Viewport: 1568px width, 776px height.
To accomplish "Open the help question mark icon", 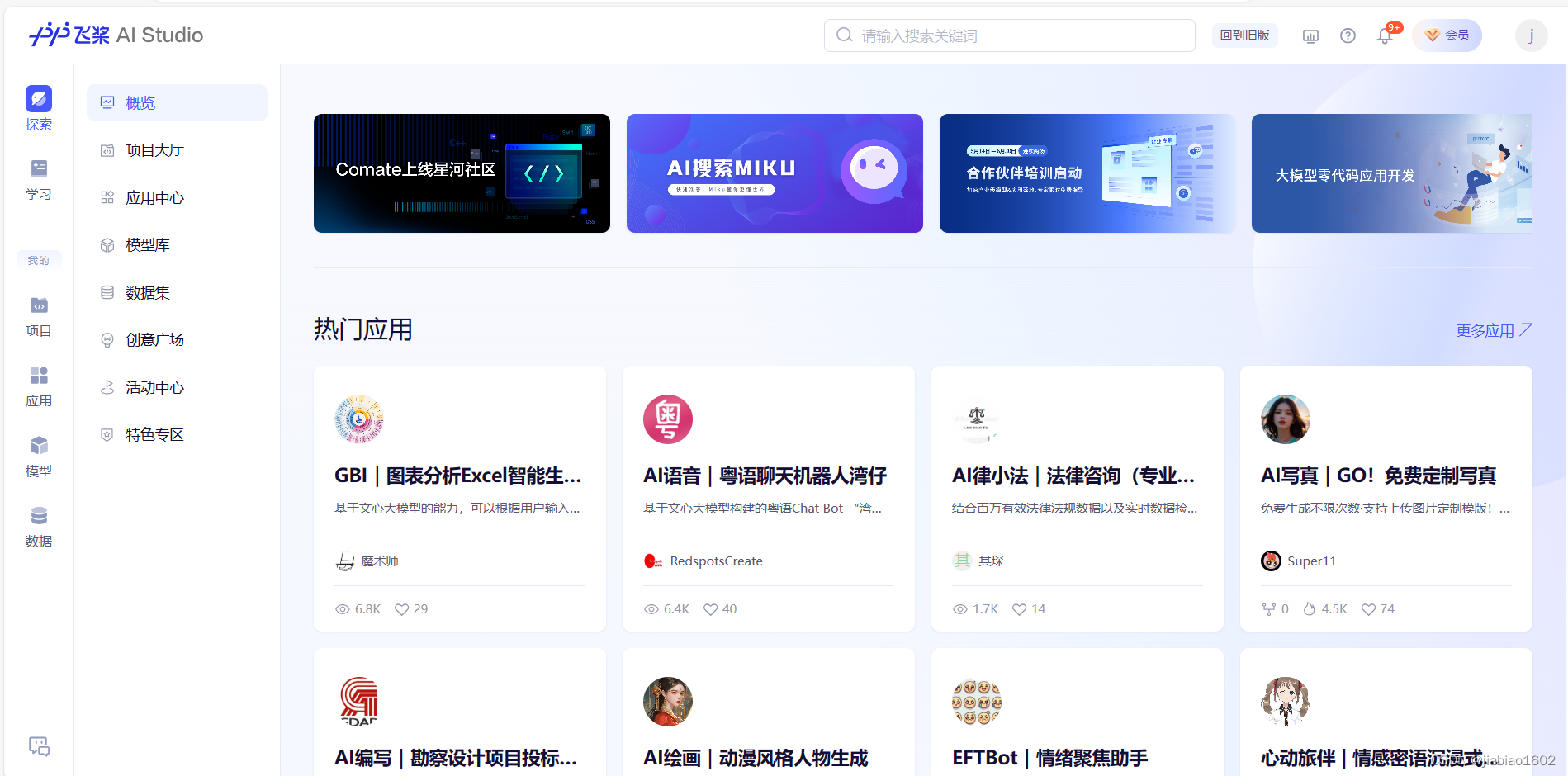I will pos(1348,35).
